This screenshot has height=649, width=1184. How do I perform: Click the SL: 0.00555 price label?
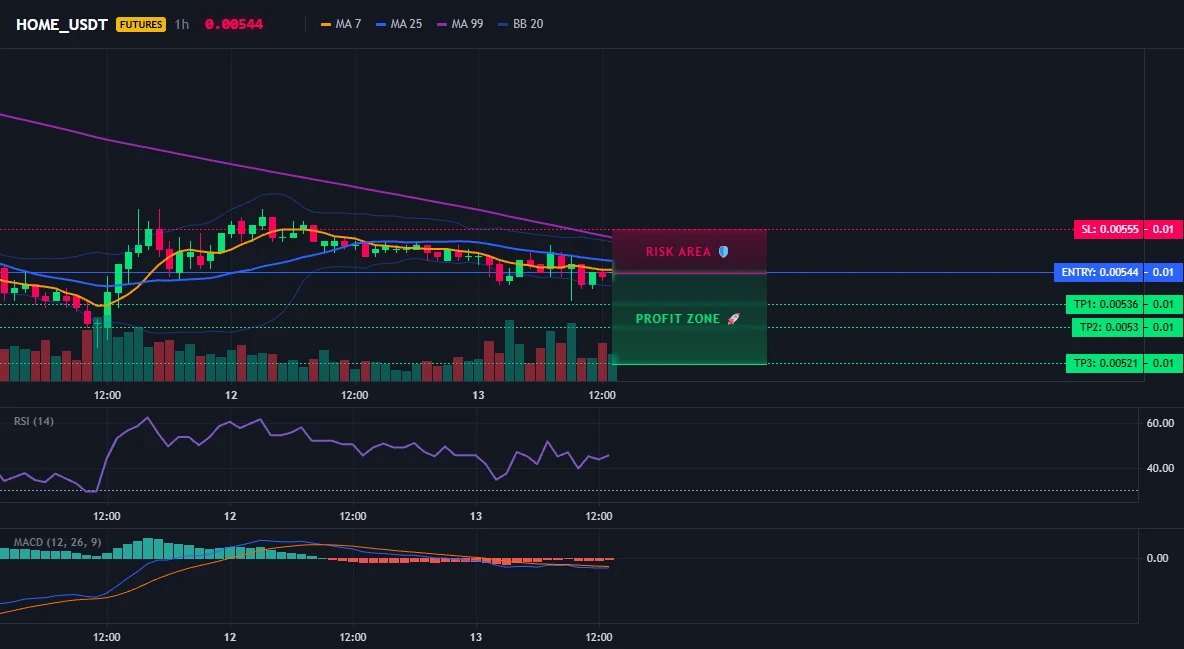click(x=1109, y=229)
